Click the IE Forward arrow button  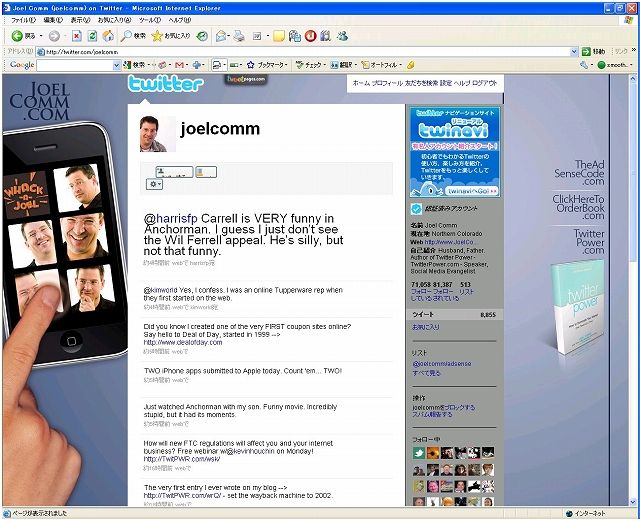tap(54, 36)
